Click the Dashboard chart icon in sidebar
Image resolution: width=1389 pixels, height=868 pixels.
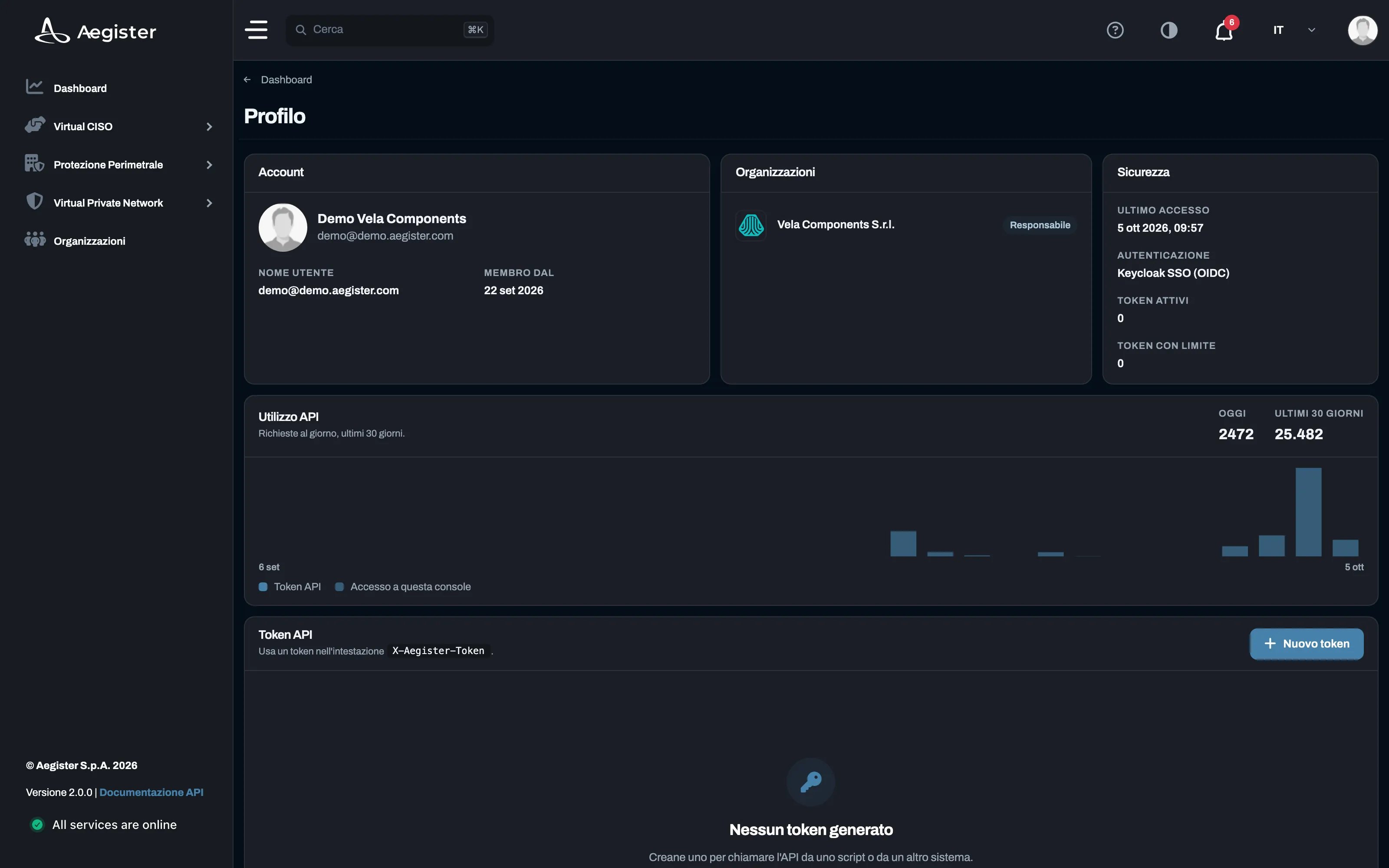click(34, 87)
